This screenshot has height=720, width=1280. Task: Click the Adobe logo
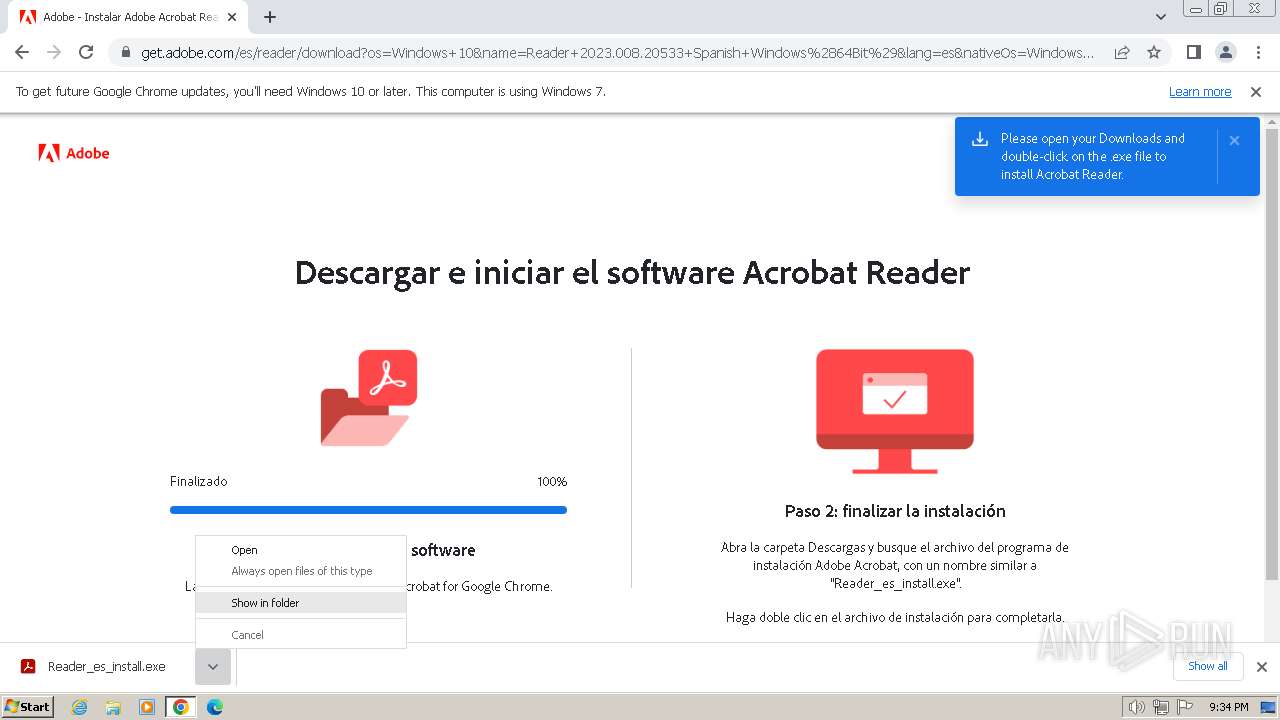(73, 153)
